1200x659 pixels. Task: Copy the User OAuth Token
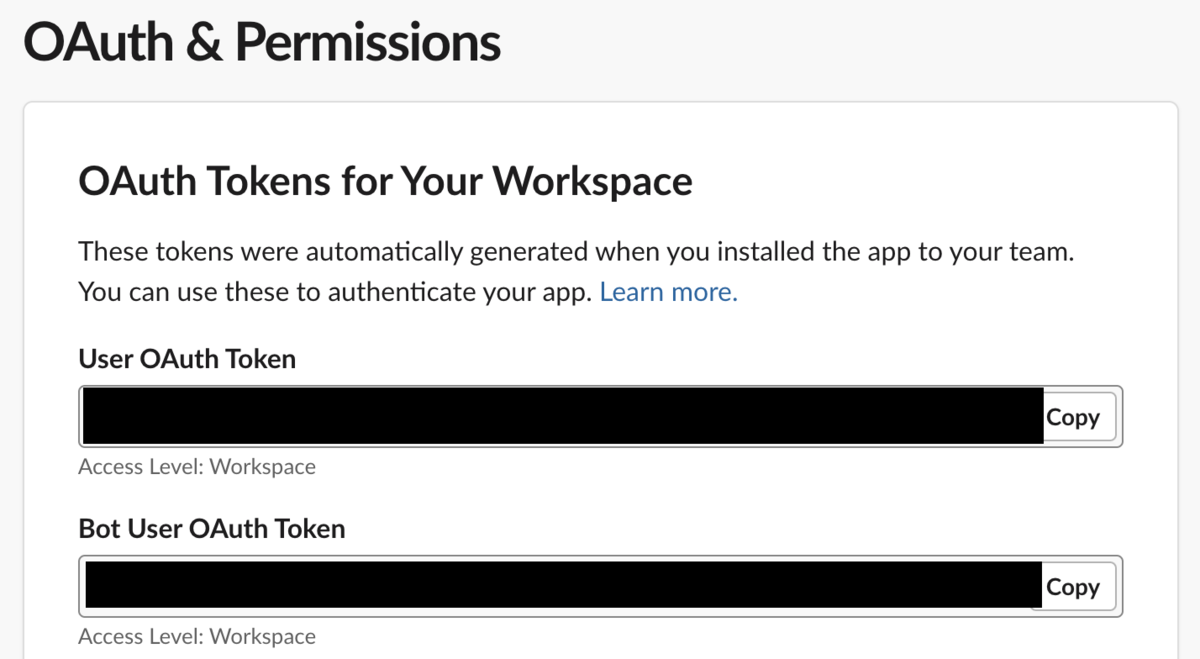coord(1073,417)
